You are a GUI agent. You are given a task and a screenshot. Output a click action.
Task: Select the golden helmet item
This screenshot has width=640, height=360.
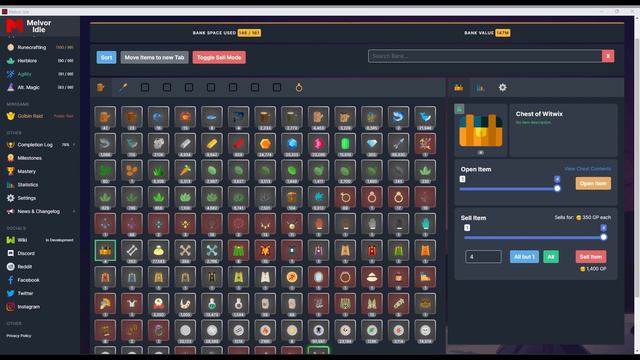coord(105,304)
